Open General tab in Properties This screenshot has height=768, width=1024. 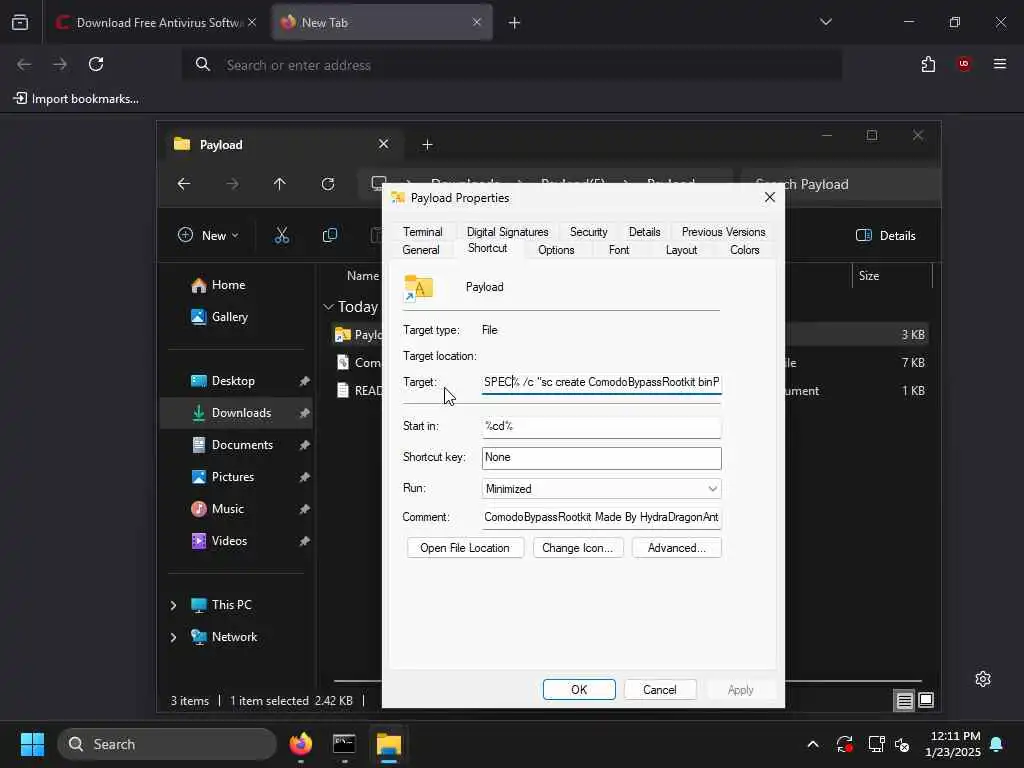(421, 250)
